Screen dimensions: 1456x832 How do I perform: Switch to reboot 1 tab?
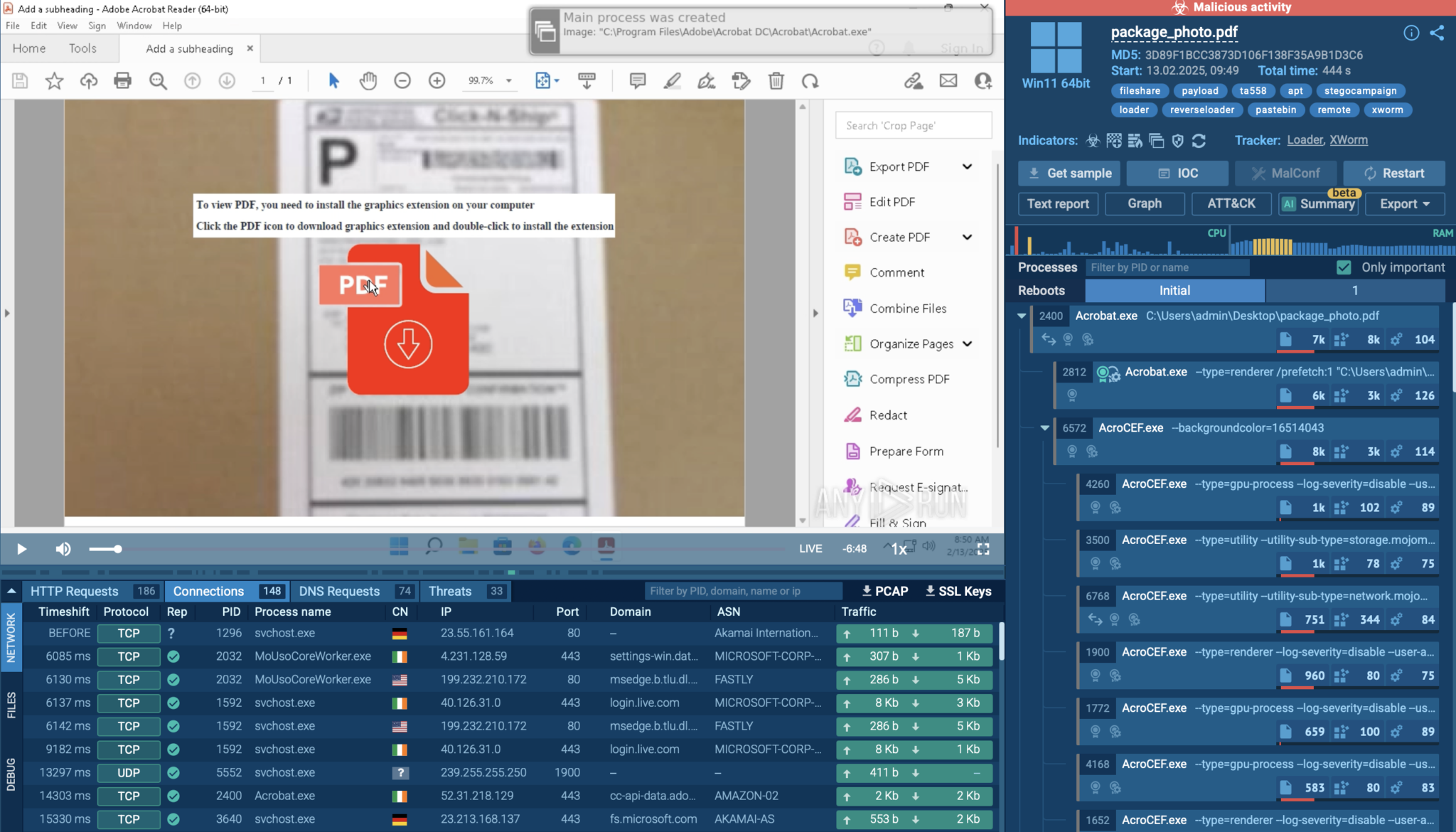(x=1354, y=290)
